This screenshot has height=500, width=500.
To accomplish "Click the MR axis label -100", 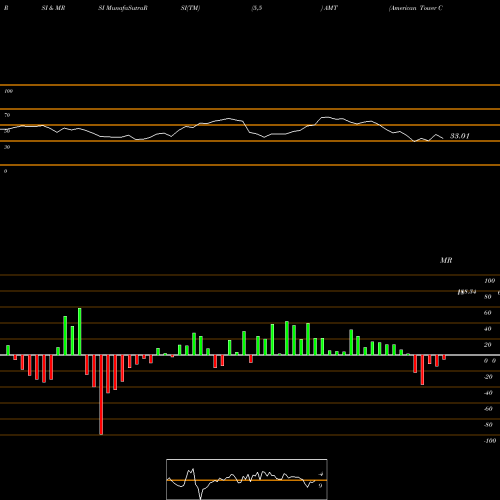I will [x=490, y=441].
